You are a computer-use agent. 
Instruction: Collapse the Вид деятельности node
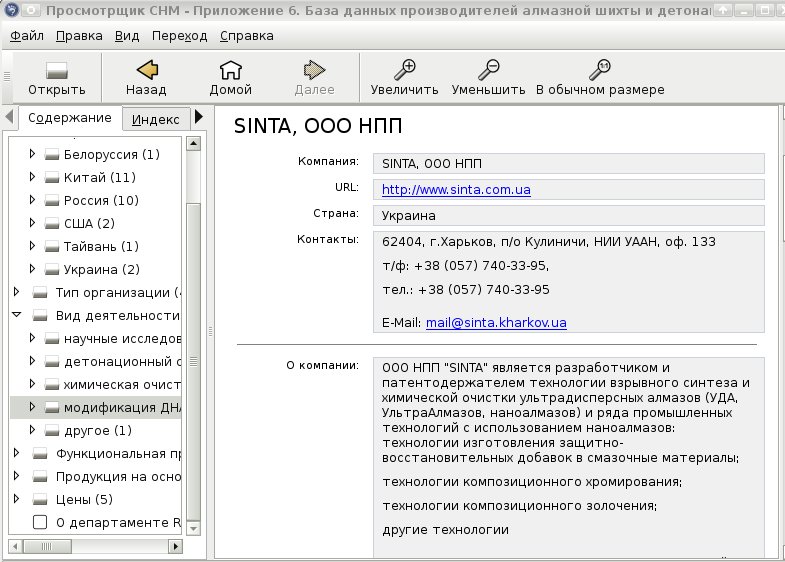tap(17, 315)
